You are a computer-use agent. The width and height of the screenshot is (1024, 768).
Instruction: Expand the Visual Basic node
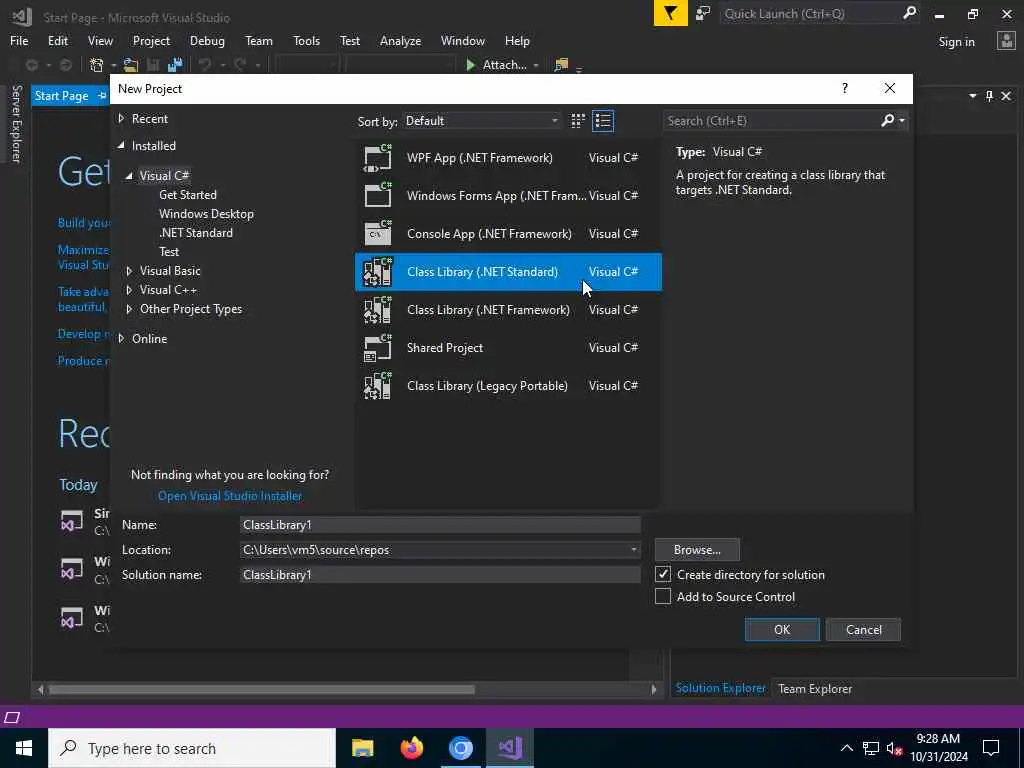129,270
